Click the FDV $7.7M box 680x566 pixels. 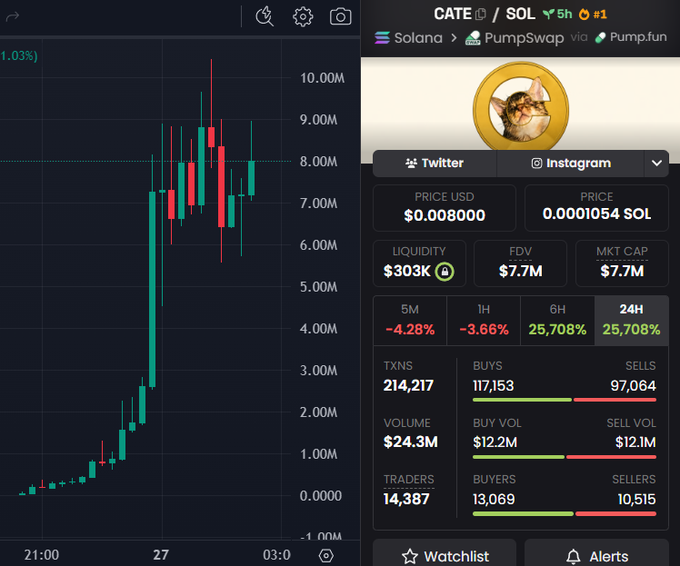click(520, 263)
